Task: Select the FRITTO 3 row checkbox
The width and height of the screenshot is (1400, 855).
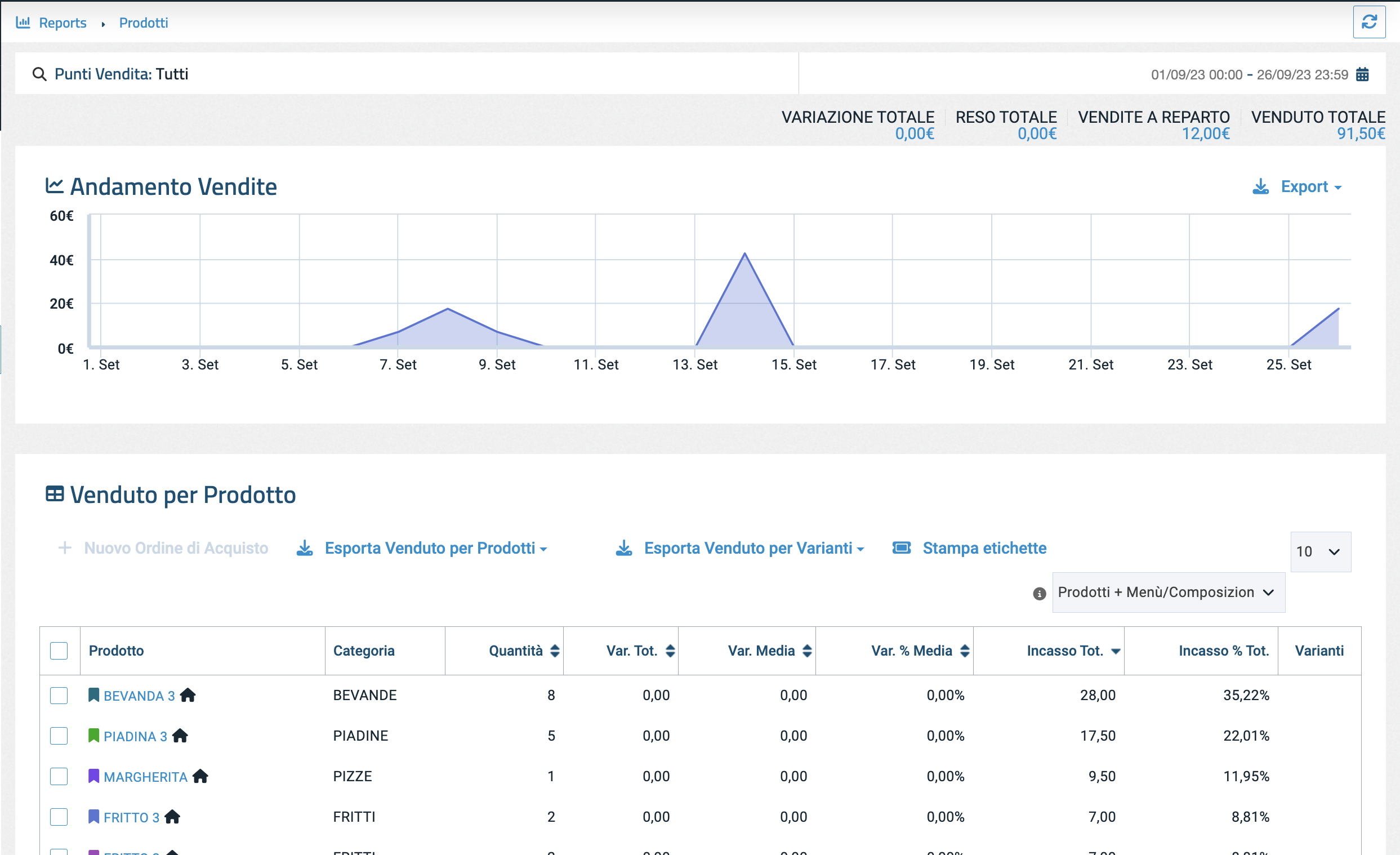Action: point(59,817)
